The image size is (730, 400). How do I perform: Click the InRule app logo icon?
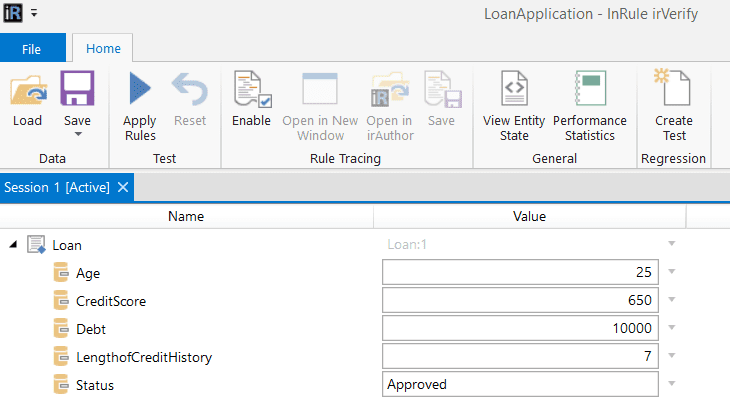pyautogui.click(x=14, y=14)
